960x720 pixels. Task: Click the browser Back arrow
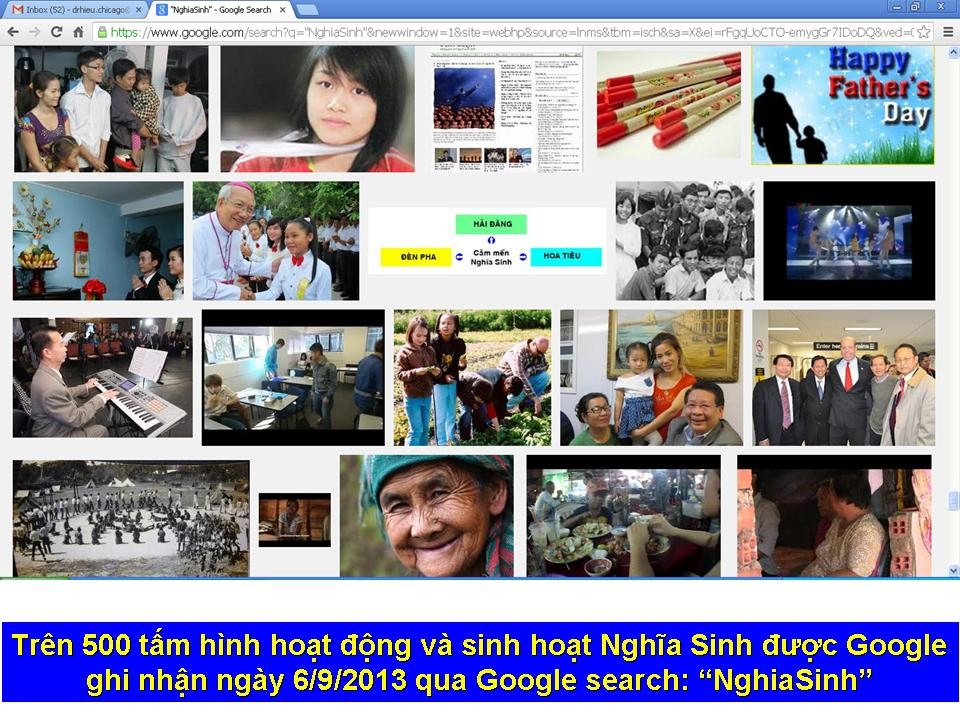(13, 32)
